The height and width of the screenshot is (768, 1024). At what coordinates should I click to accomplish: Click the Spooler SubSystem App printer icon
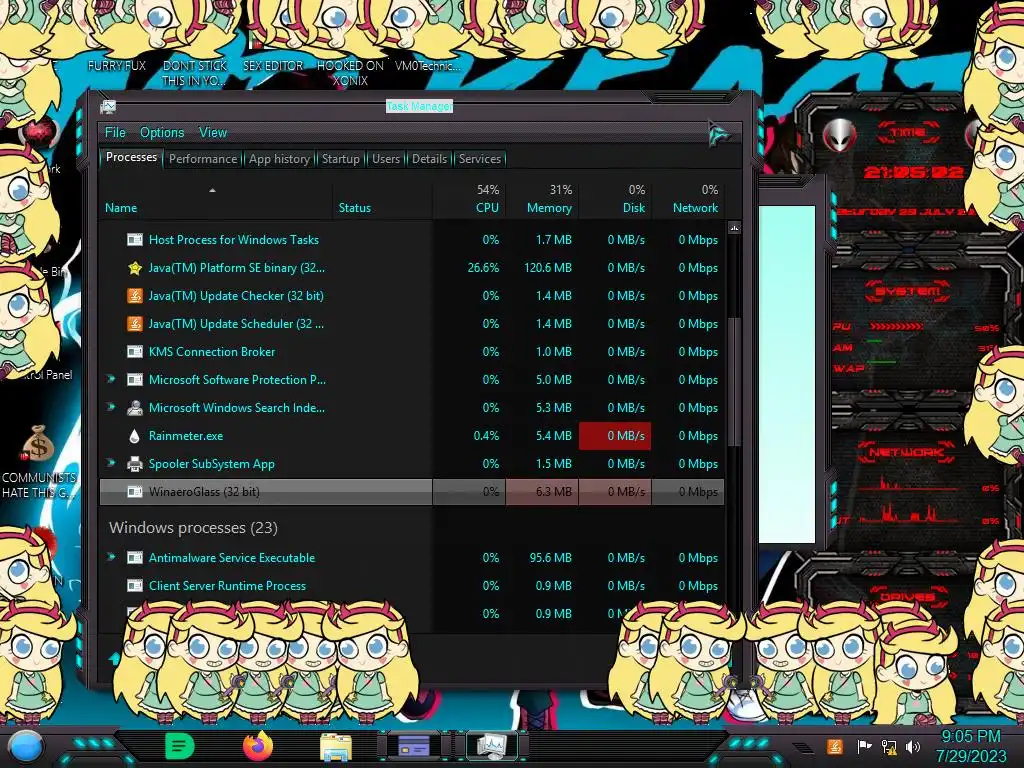click(x=135, y=464)
